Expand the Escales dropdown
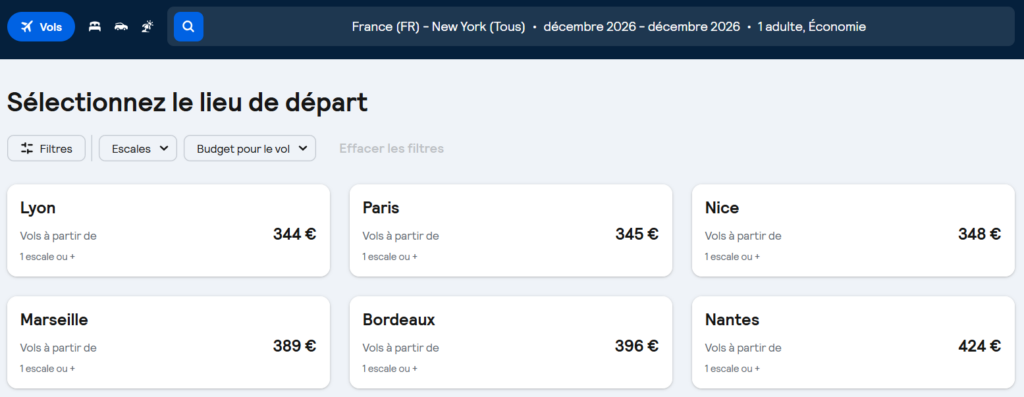The width and height of the screenshot is (1024, 397). tap(138, 148)
